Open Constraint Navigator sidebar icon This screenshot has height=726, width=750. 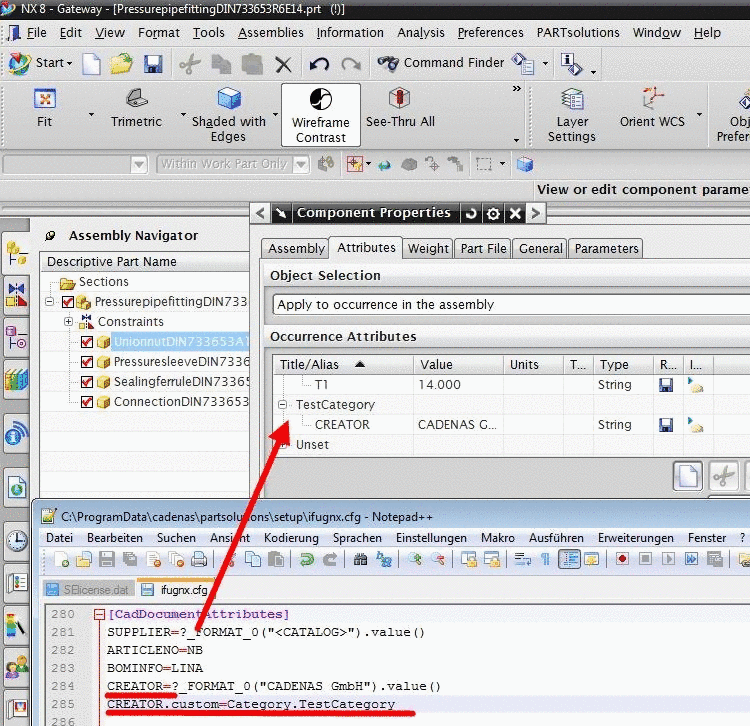[x=17, y=295]
